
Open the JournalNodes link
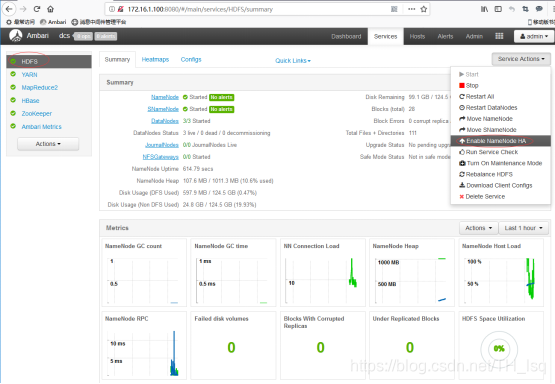coord(162,145)
